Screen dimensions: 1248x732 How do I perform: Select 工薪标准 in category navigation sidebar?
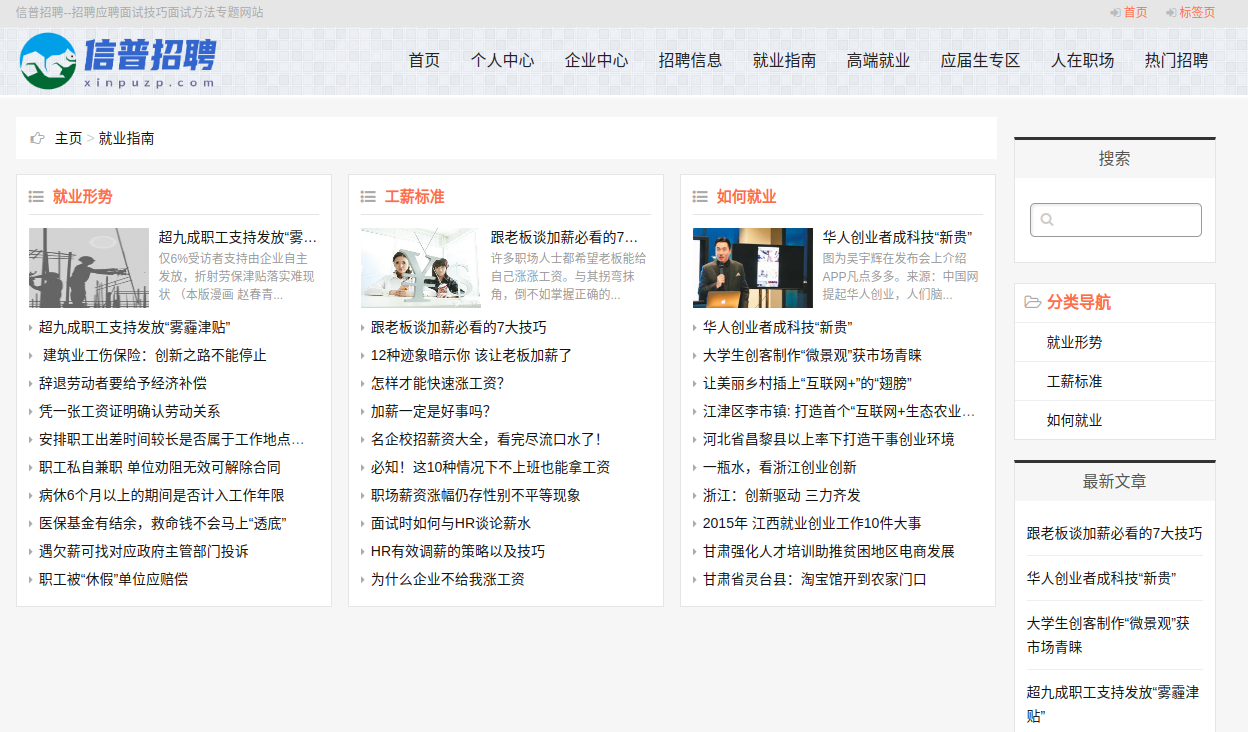pos(1074,381)
